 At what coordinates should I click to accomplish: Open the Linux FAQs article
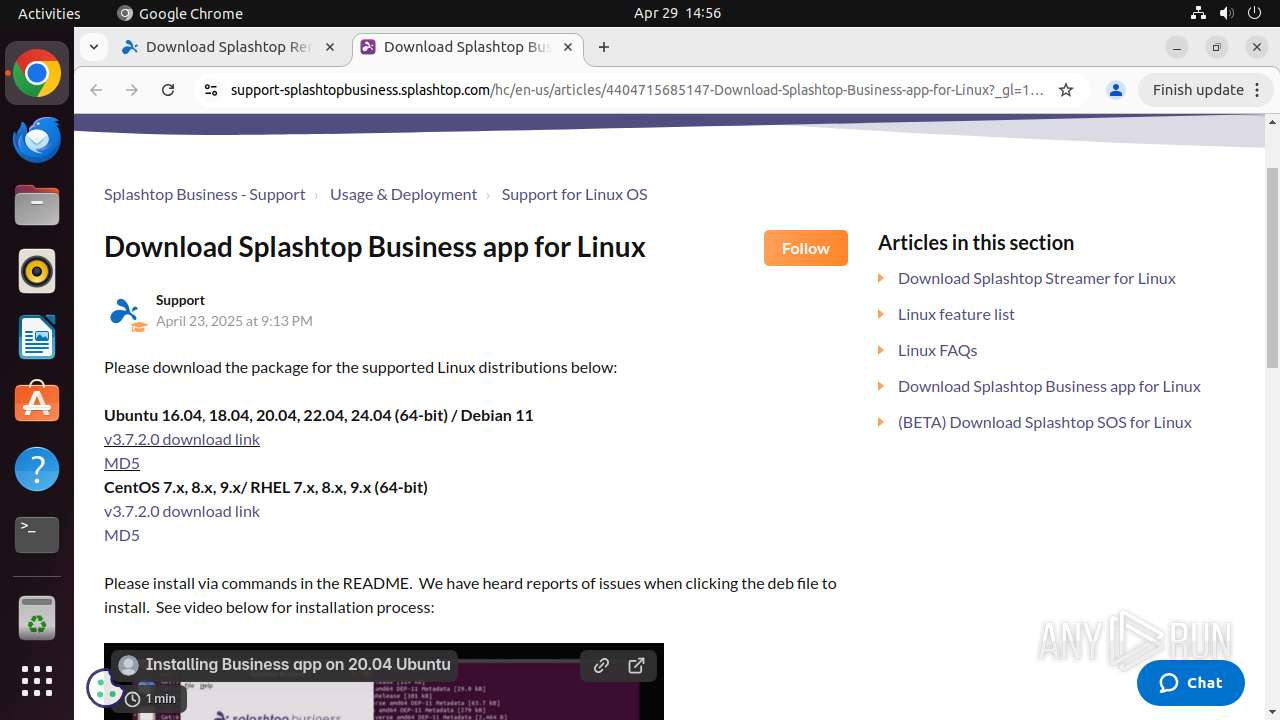point(937,350)
